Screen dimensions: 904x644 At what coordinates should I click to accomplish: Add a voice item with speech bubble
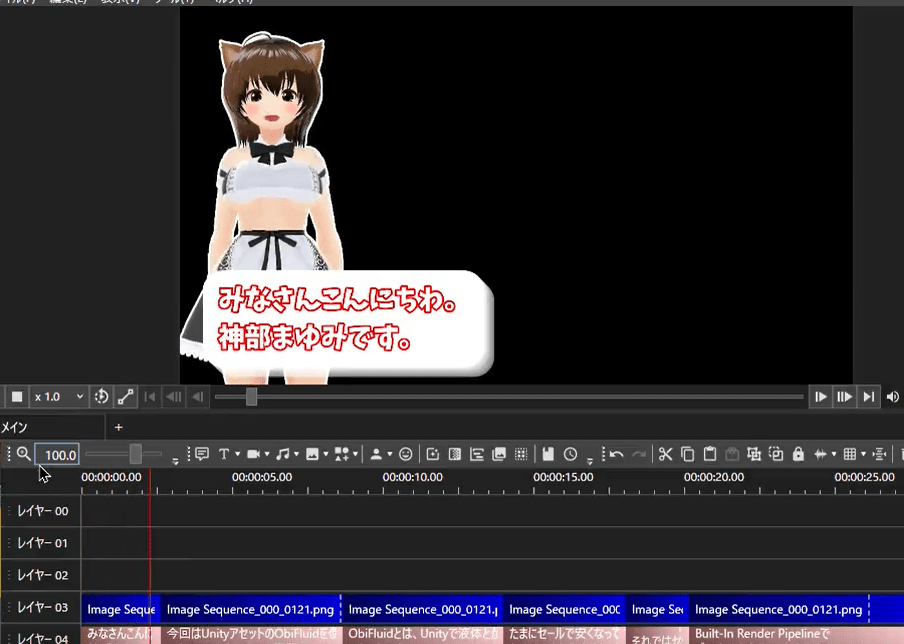coord(202,454)
